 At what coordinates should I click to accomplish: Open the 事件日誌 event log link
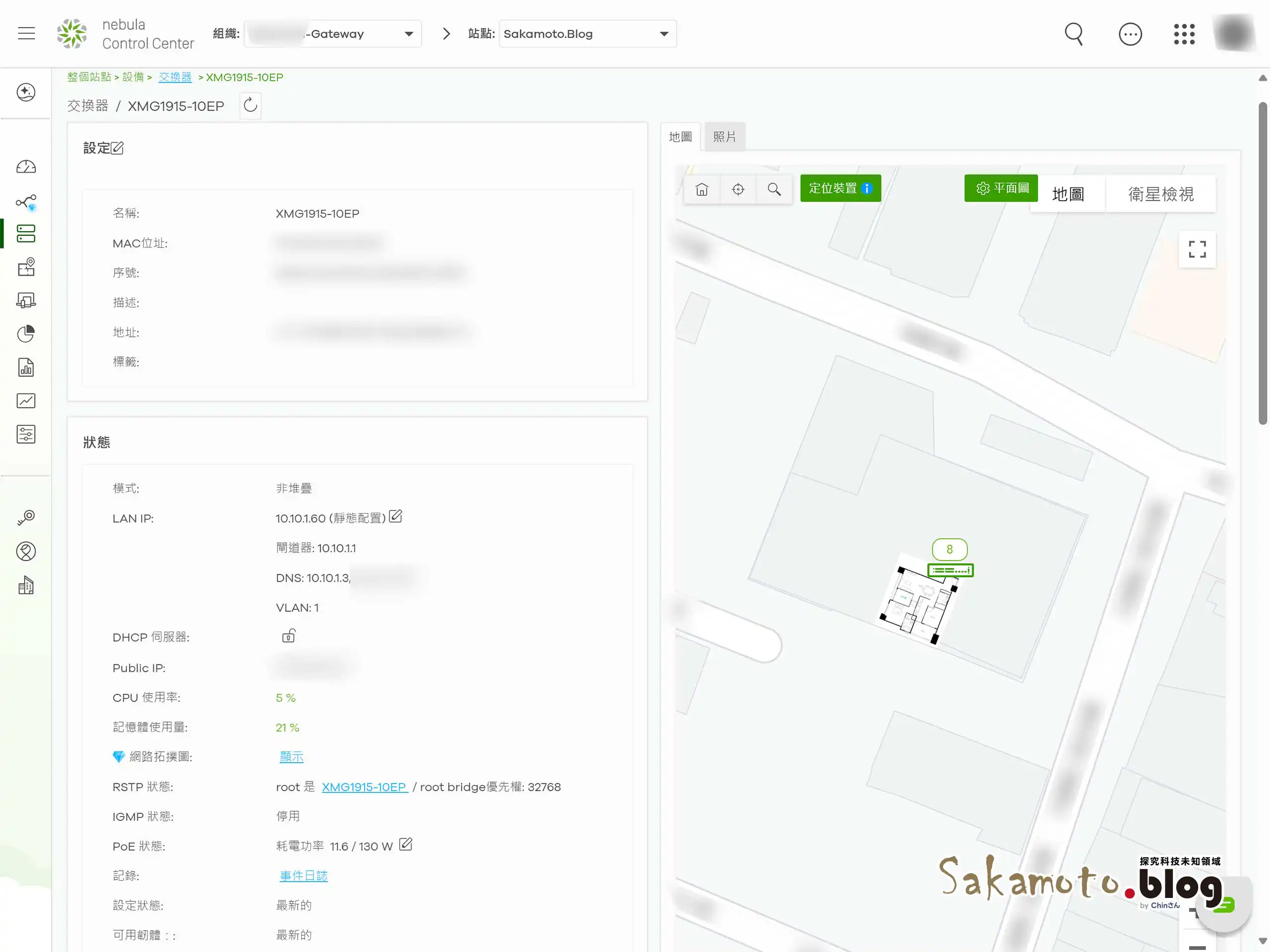(303, 876)
